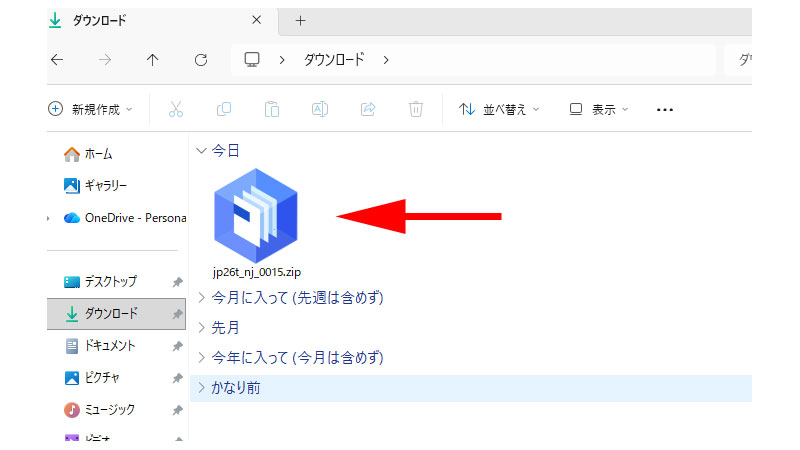800x450 pixels.
Task: Open ホーム in the navigation pane
Action: (88, 154)
